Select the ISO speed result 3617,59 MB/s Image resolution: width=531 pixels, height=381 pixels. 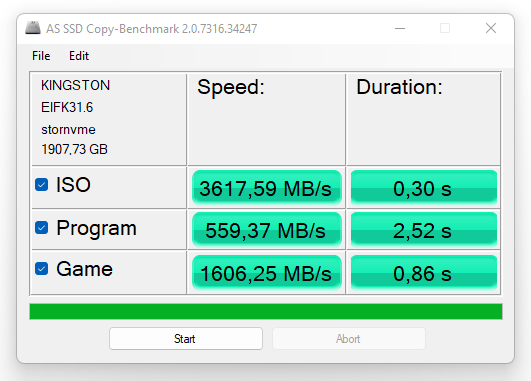[267, 188]
